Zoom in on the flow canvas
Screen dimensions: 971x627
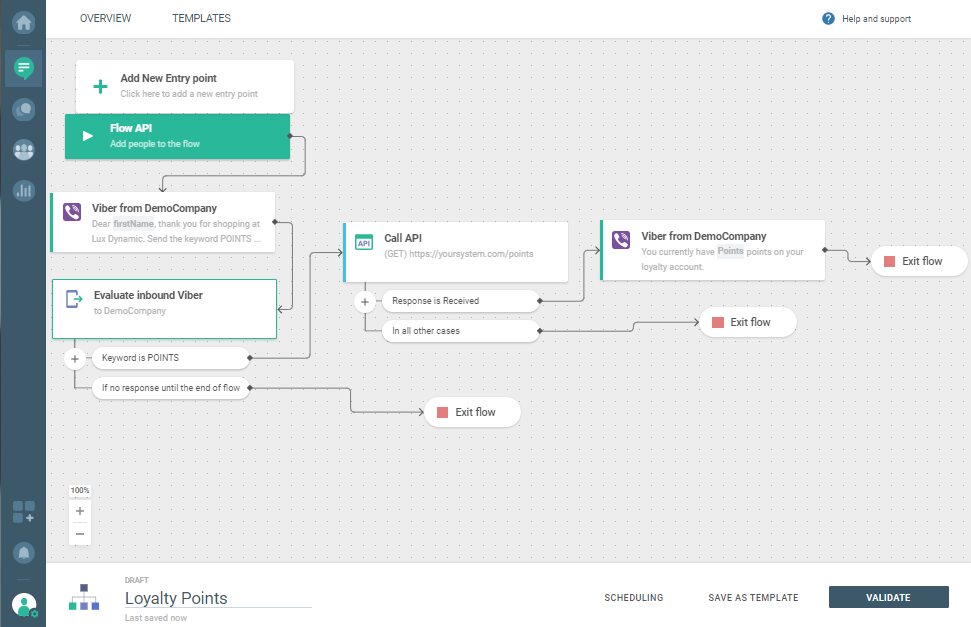pyautogui.click(x=80, y=511)
